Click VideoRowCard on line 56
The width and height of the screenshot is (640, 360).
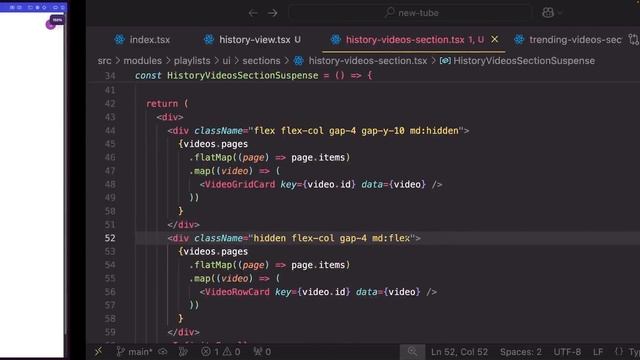pos(237,292)
